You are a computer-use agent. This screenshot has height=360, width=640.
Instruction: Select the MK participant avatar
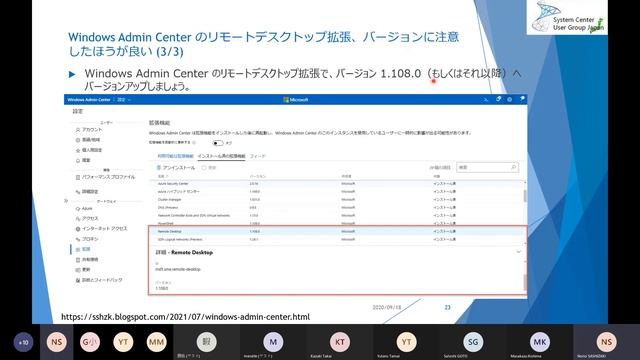click(540, 342)
